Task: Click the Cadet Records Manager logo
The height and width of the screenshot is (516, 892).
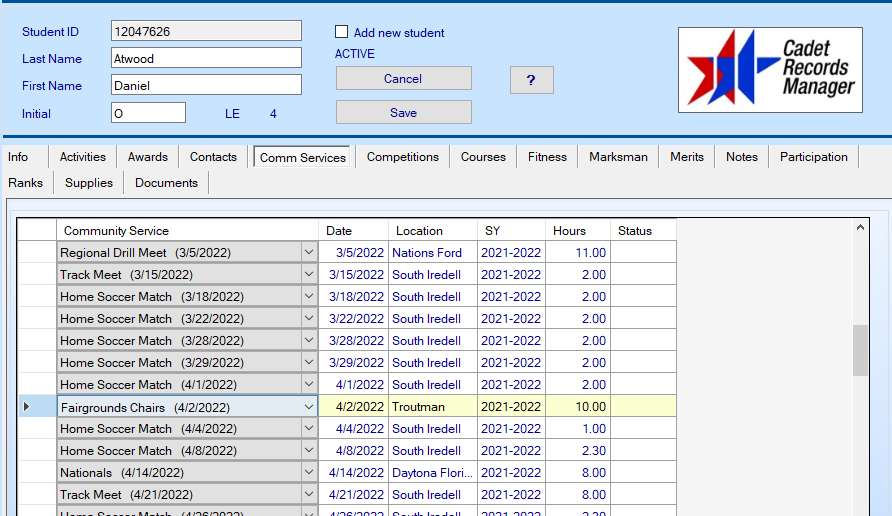Action: pos(770,70)
